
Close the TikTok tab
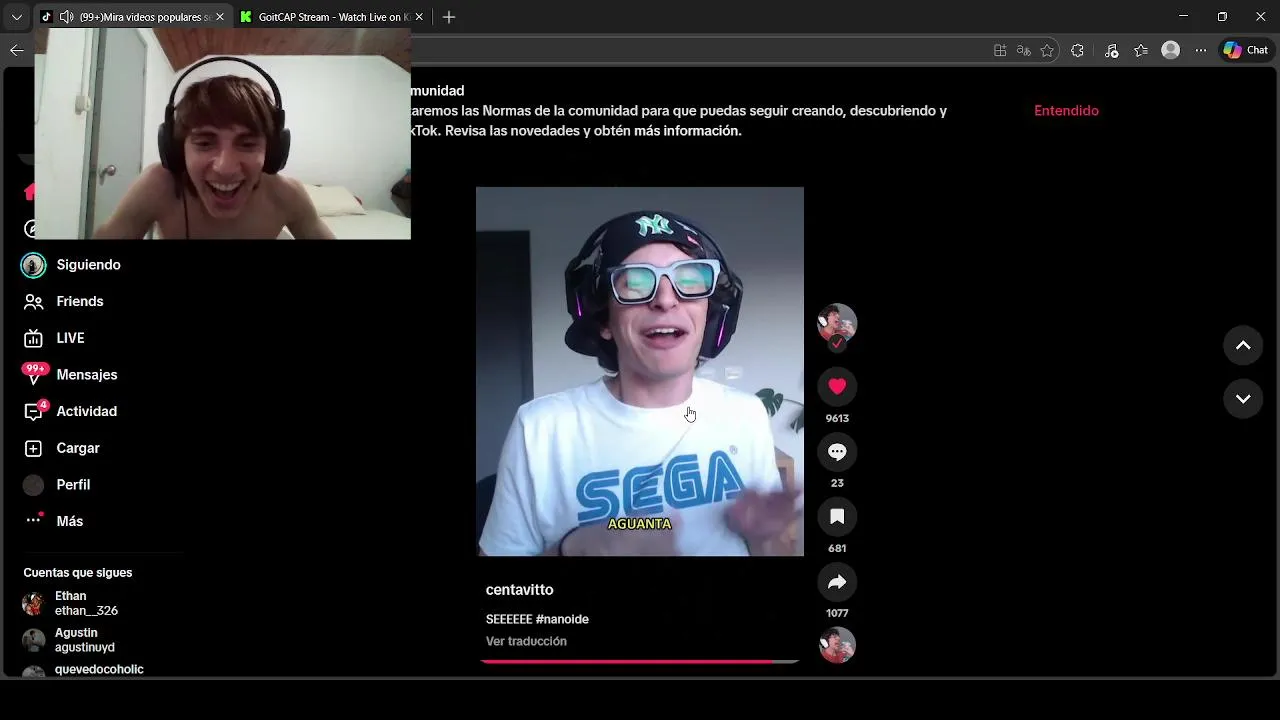[220, 17]
